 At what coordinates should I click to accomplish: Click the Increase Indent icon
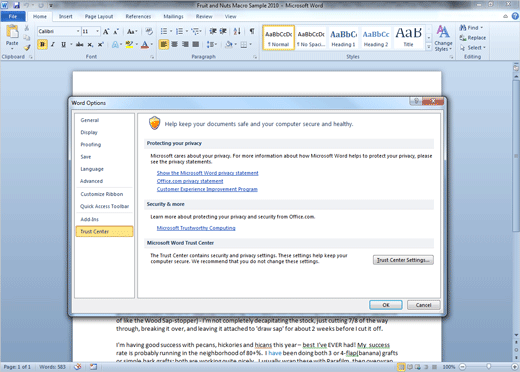pyautogui.click(x=223, y=31)
